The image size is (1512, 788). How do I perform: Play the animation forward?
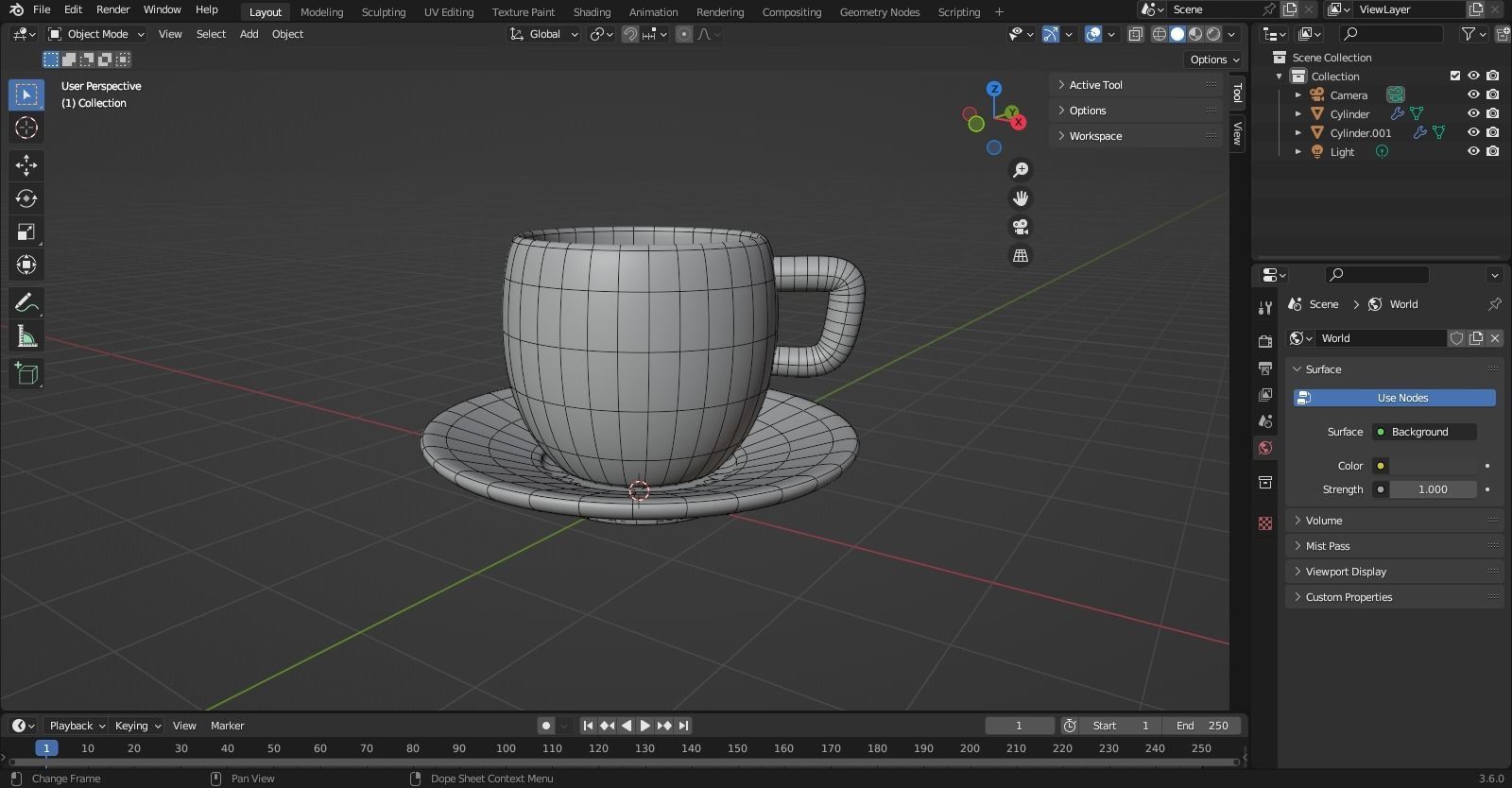(644, 726)
